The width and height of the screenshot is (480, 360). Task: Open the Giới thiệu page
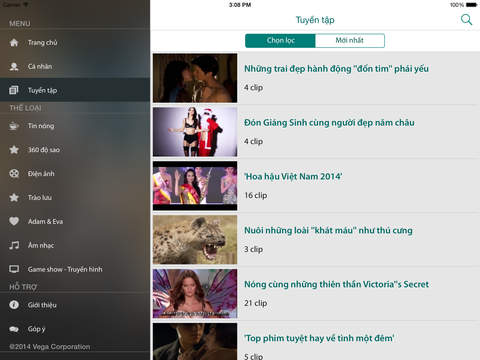coord(75,305)
